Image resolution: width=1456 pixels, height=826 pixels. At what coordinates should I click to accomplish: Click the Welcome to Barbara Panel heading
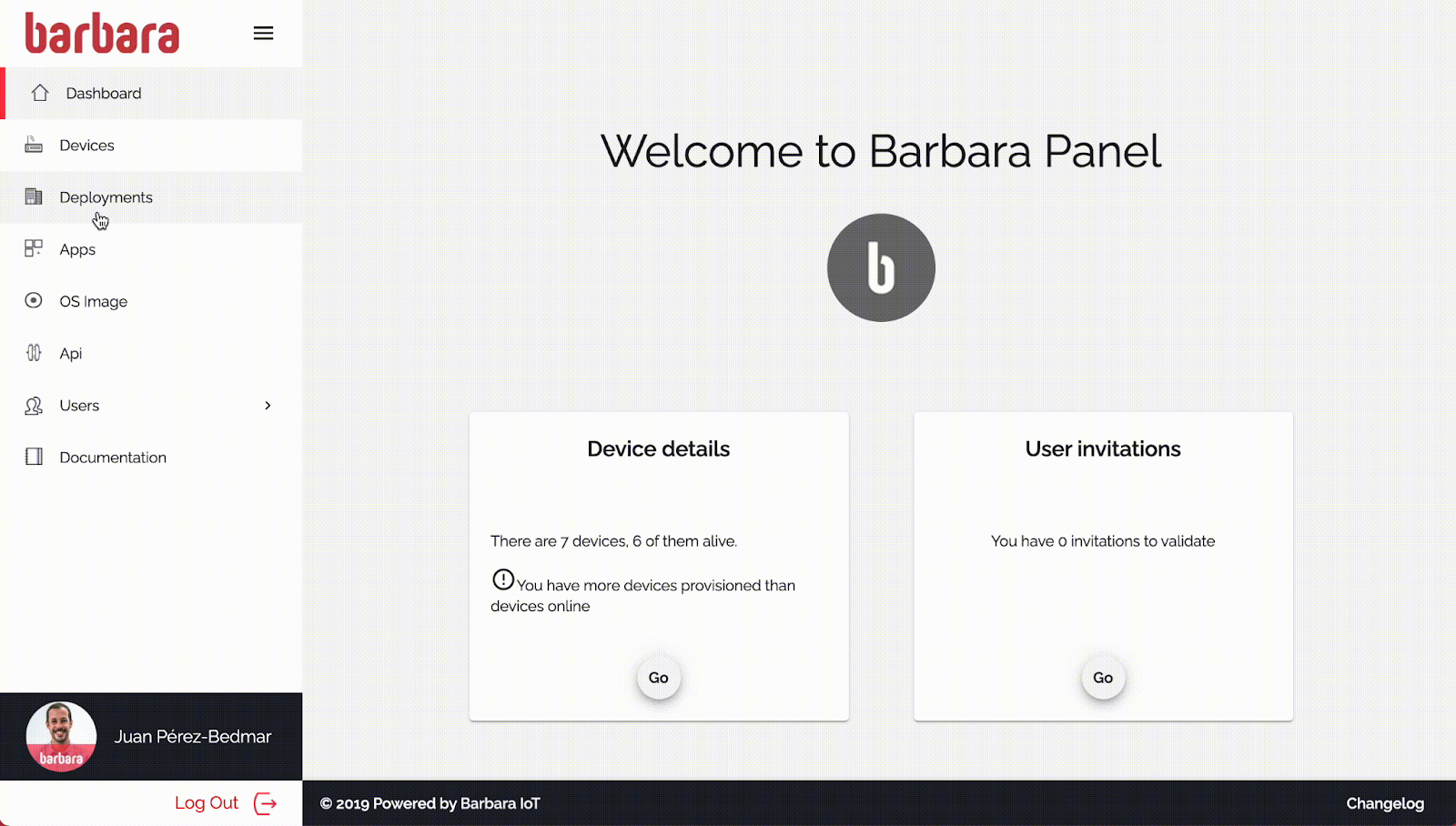[x=881, y=151]
